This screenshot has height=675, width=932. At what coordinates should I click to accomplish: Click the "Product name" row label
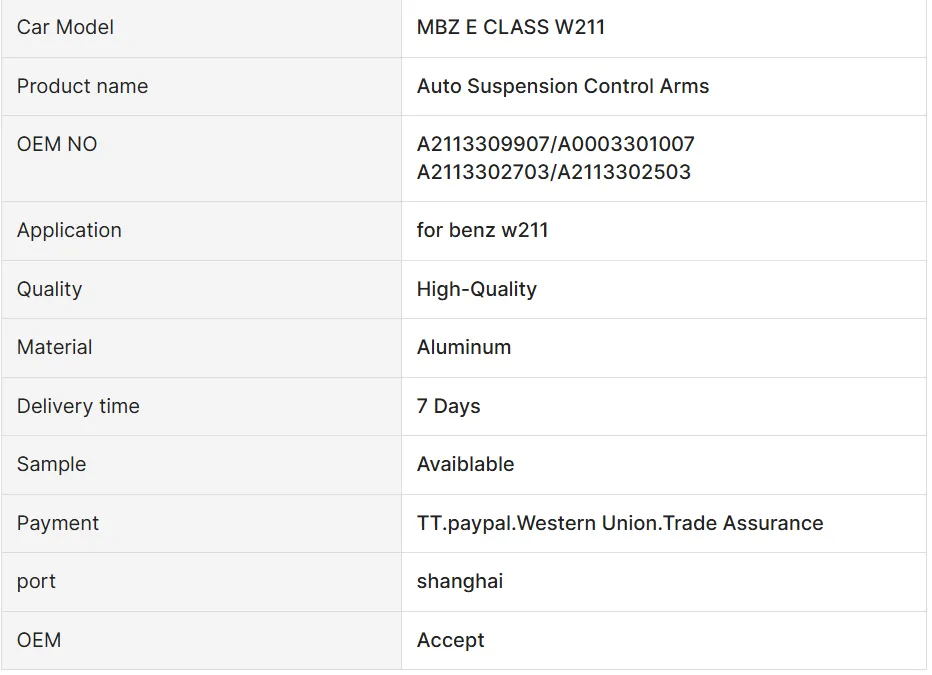82,86
